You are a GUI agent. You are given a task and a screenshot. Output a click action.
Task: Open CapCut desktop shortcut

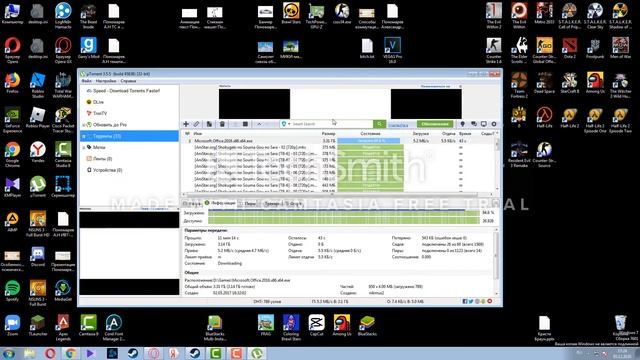316,325
